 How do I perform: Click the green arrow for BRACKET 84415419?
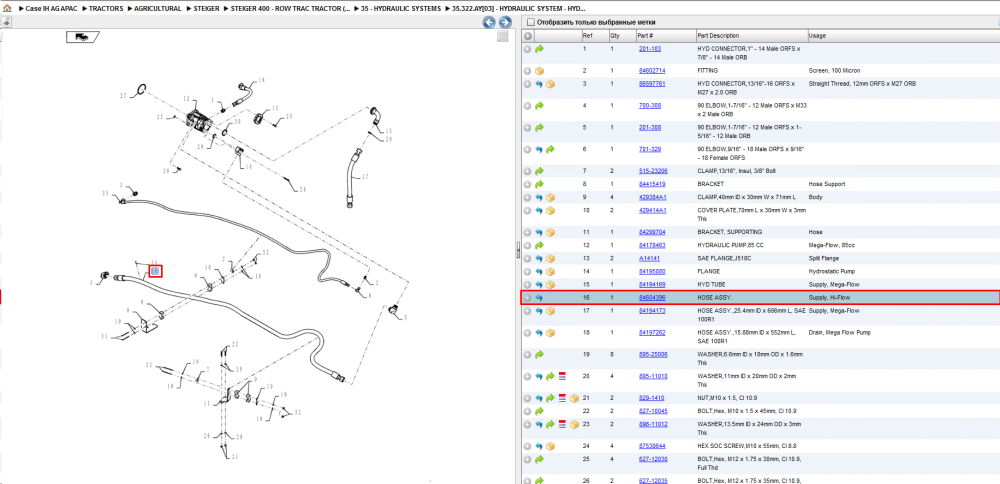[x=539, y=184]
